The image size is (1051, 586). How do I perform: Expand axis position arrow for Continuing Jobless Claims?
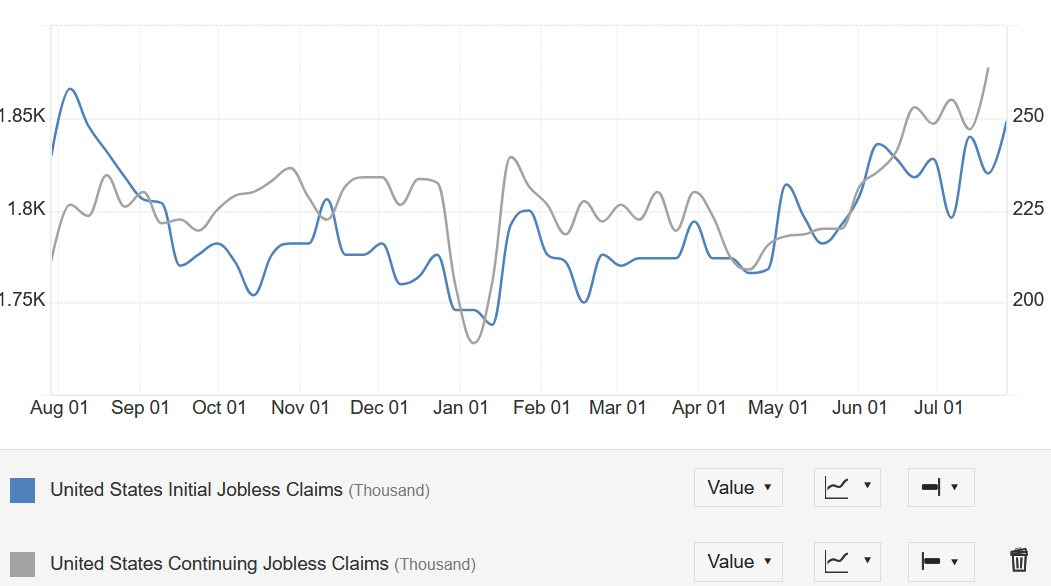point(954,562)
